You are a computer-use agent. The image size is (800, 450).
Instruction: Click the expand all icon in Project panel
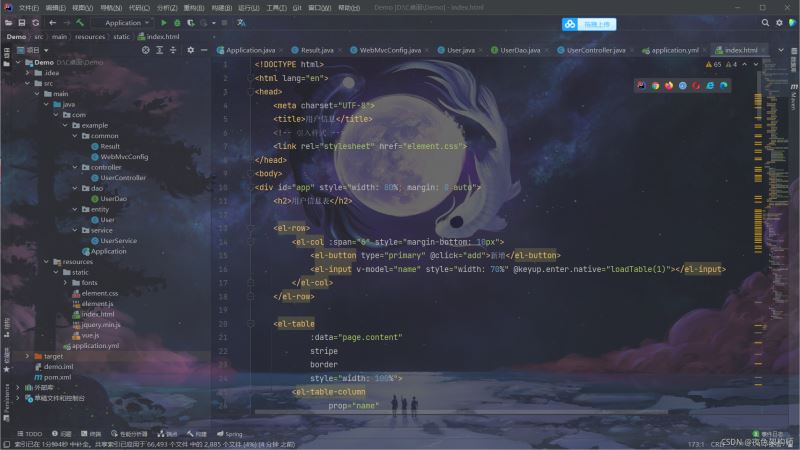pyautogui.click(x=160, y=50)
